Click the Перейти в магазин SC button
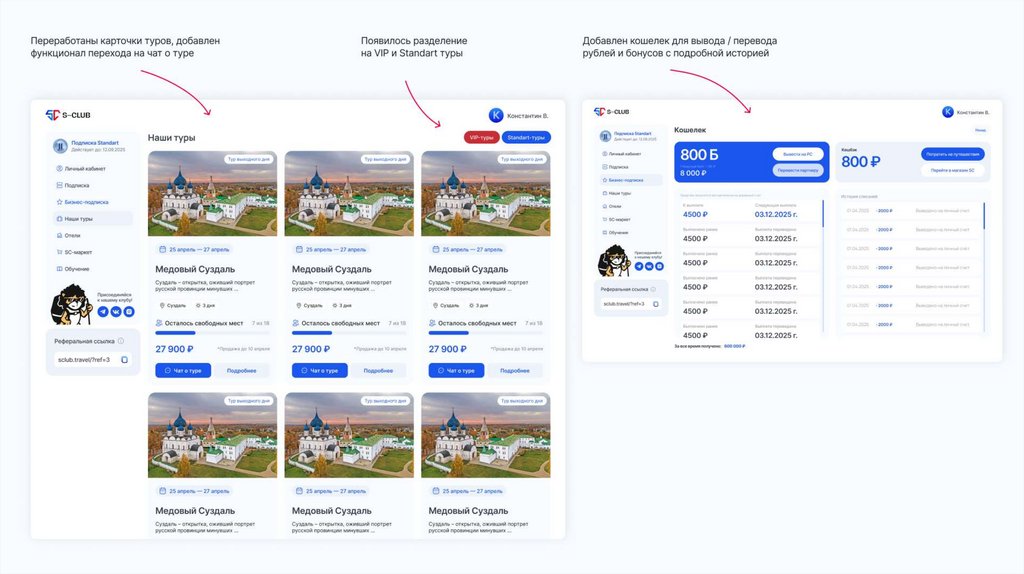This screenshot has width=1024, height=574. 953,170
